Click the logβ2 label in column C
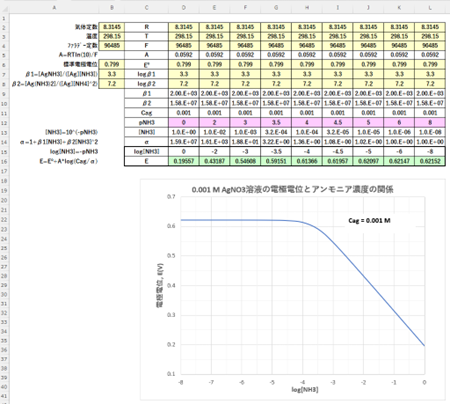Screen dimensions: 450x404 tap(146, 84)
